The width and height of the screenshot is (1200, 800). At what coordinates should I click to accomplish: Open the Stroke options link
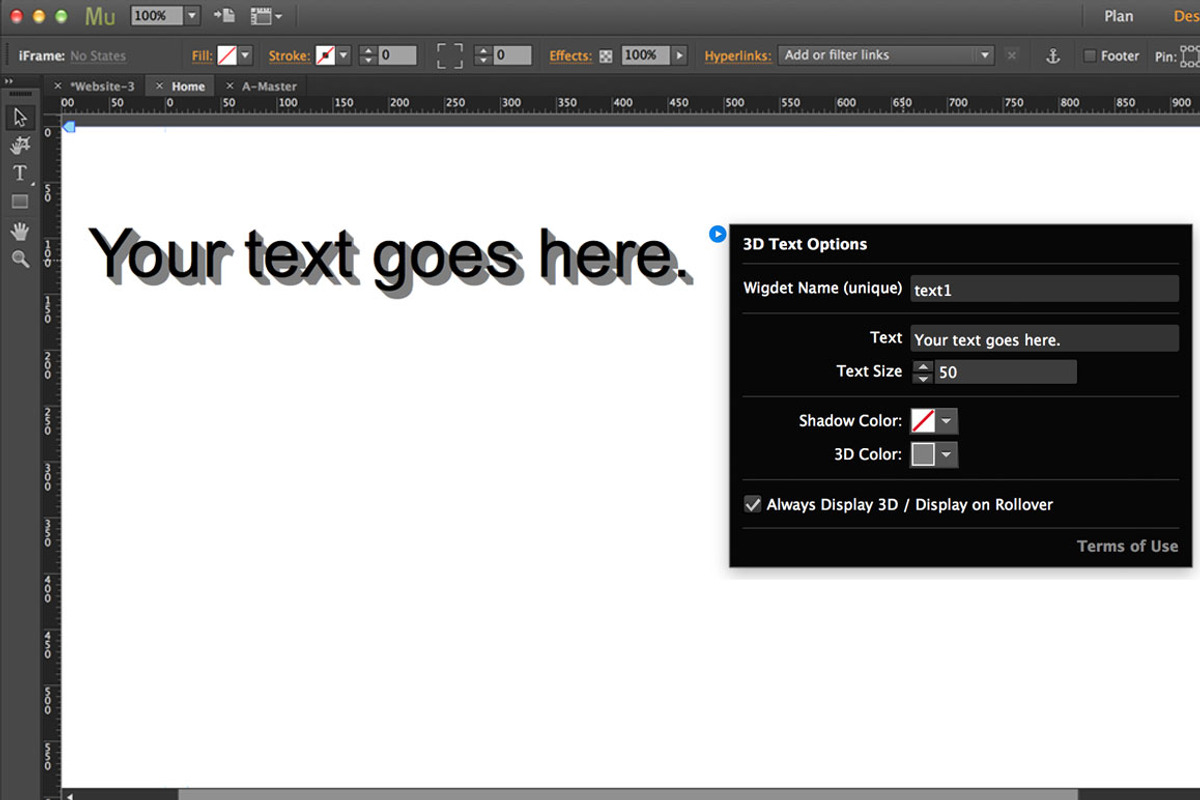coord(289,56)
